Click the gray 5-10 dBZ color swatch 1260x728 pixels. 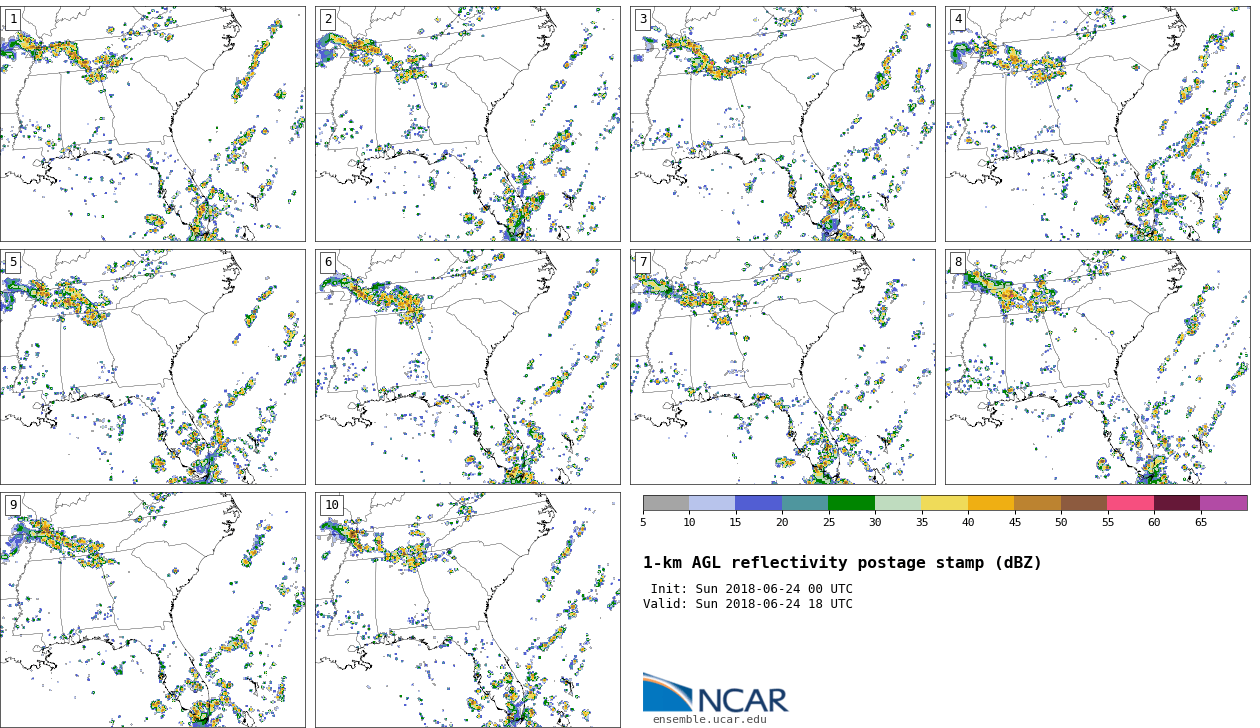pos(666,503)
